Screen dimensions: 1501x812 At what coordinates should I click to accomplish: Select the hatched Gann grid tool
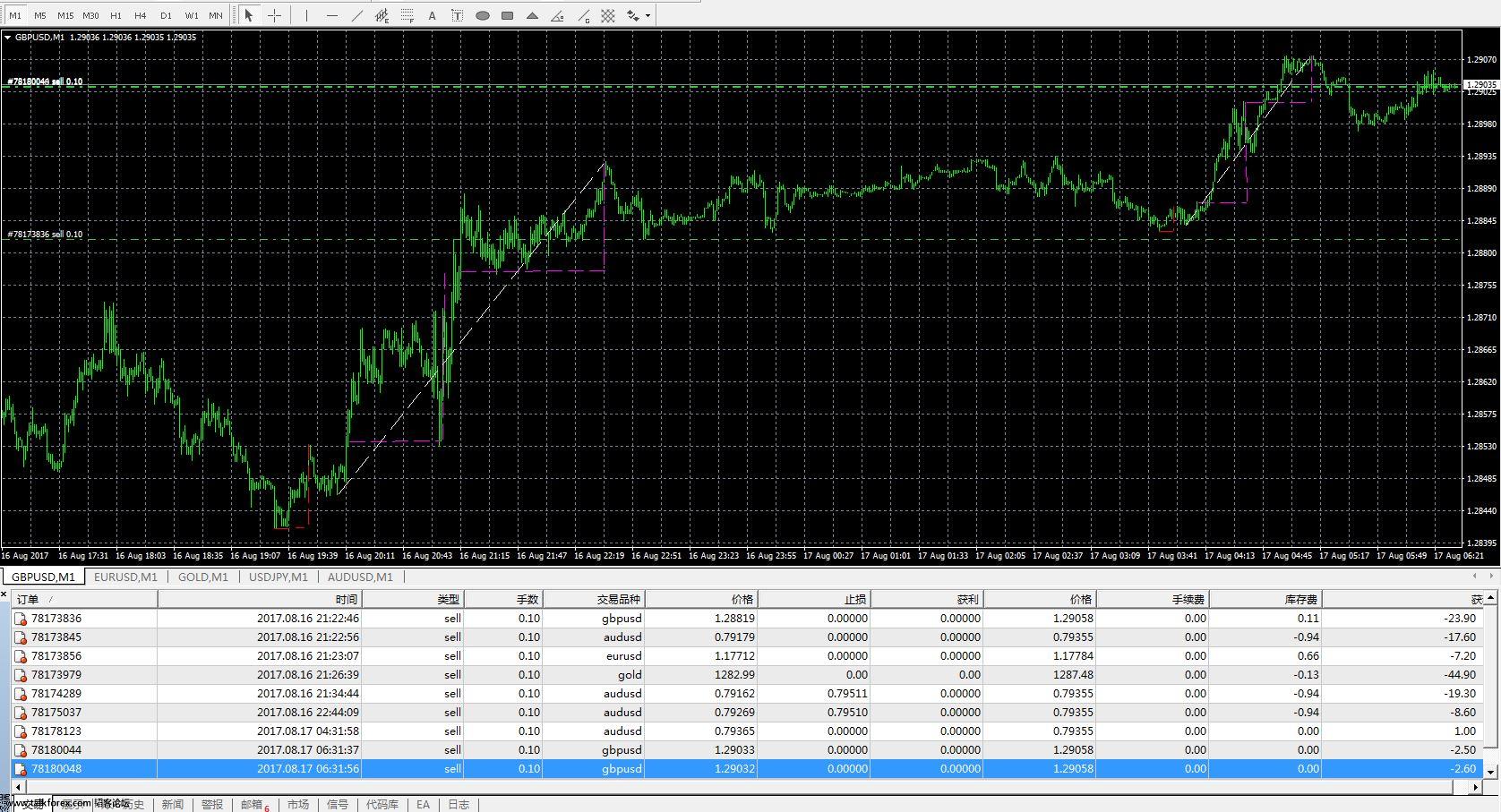coord(608,15)
